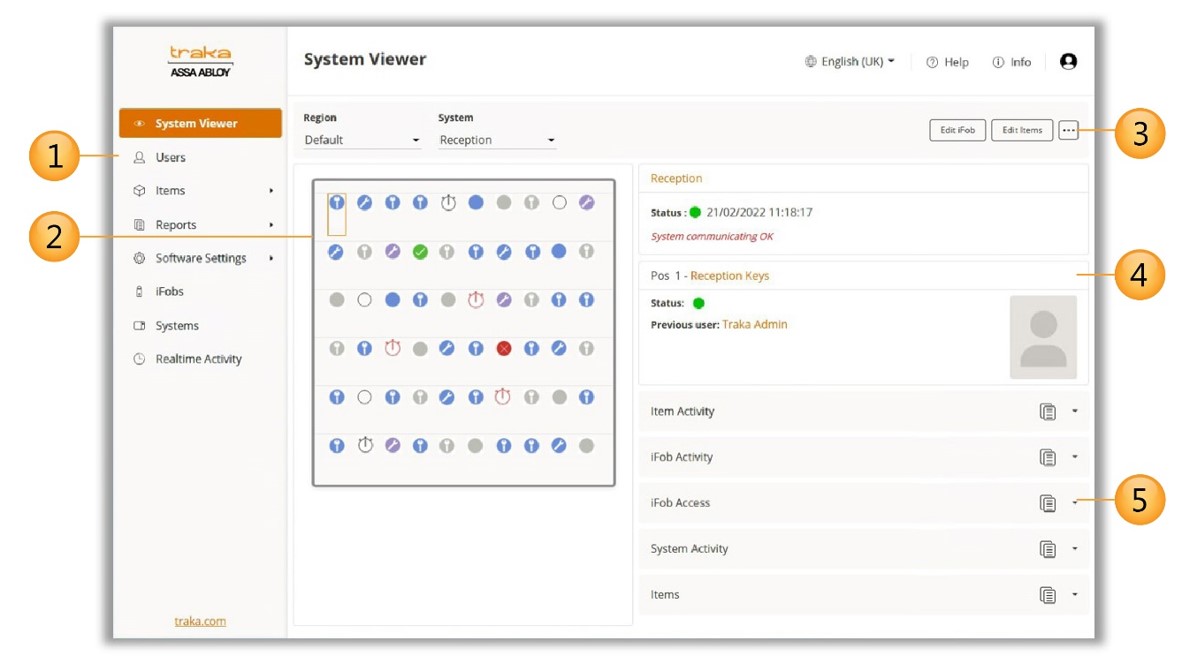This screenshot has height=668, width=1192.
Task: Click the Item Activity report copy icon
Action: click(1047, 411)
